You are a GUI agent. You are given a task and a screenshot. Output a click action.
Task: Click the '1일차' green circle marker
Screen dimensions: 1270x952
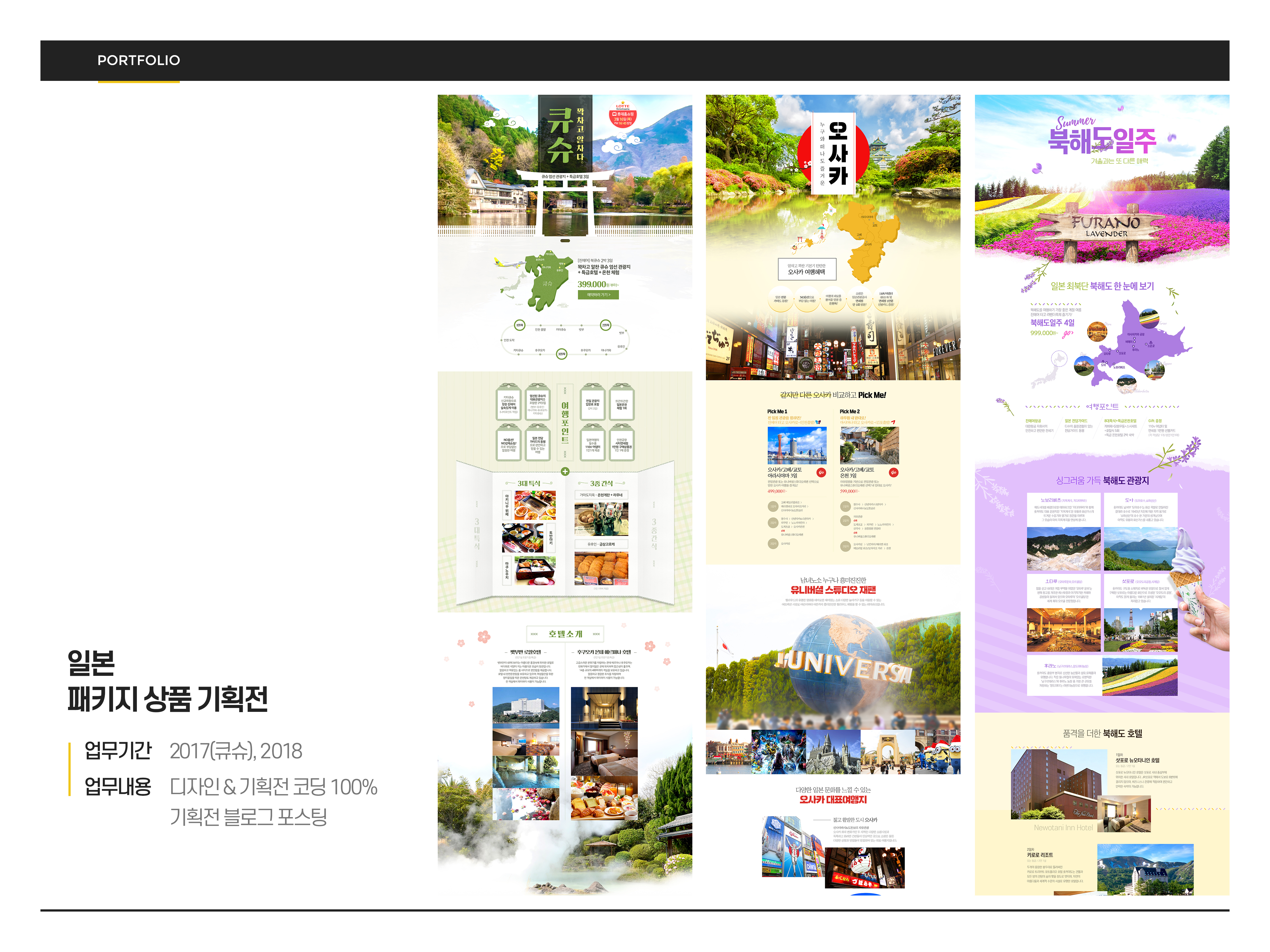click(x=519, y=325)
